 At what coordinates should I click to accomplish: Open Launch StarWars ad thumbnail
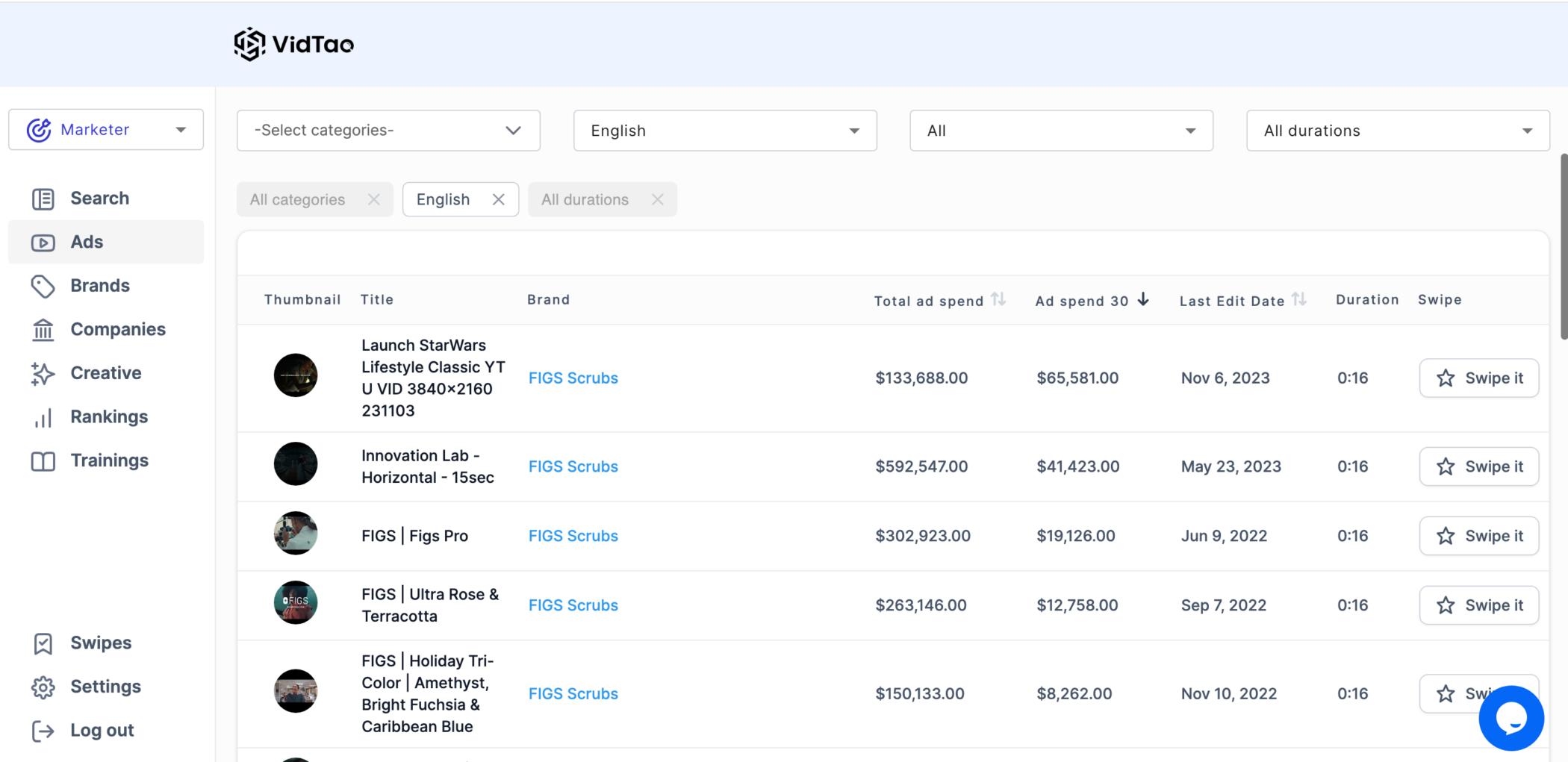coord(296,375)
